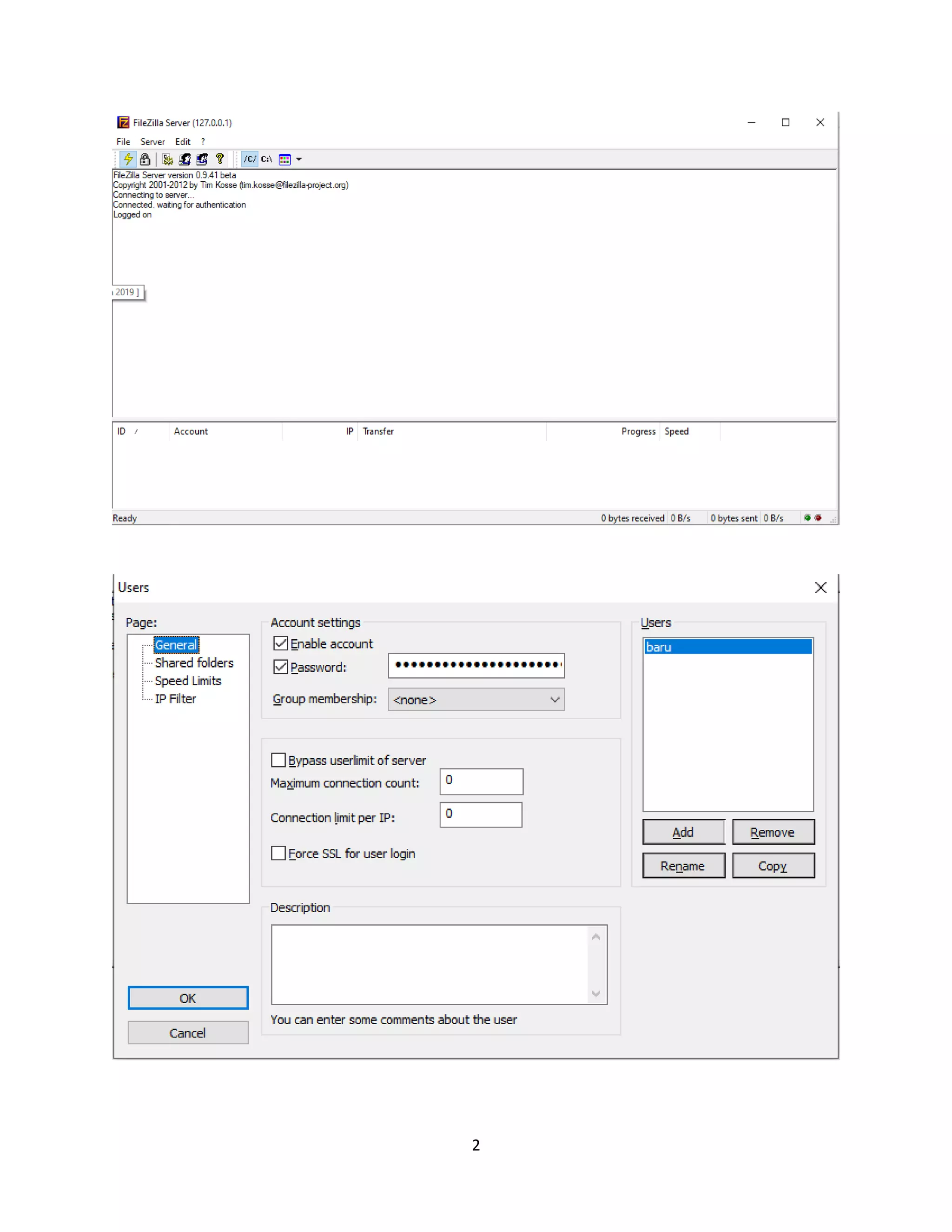Open server settings gear icon
Image resolution: width=952 pixels, height=1232 pixels.
click(x=167, y=159)
